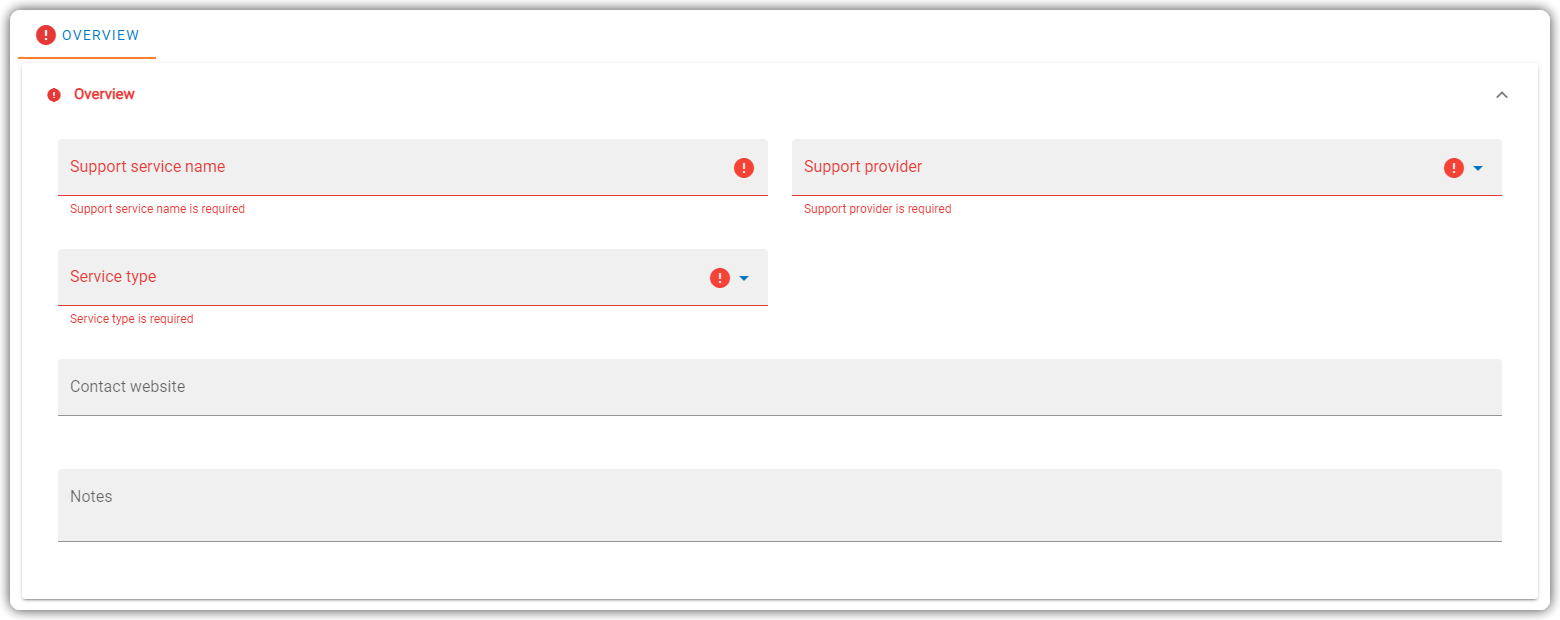This screenshot has height=620, width=1560.
Task: Click the 'Service type' field label
Action: [113, 276]
